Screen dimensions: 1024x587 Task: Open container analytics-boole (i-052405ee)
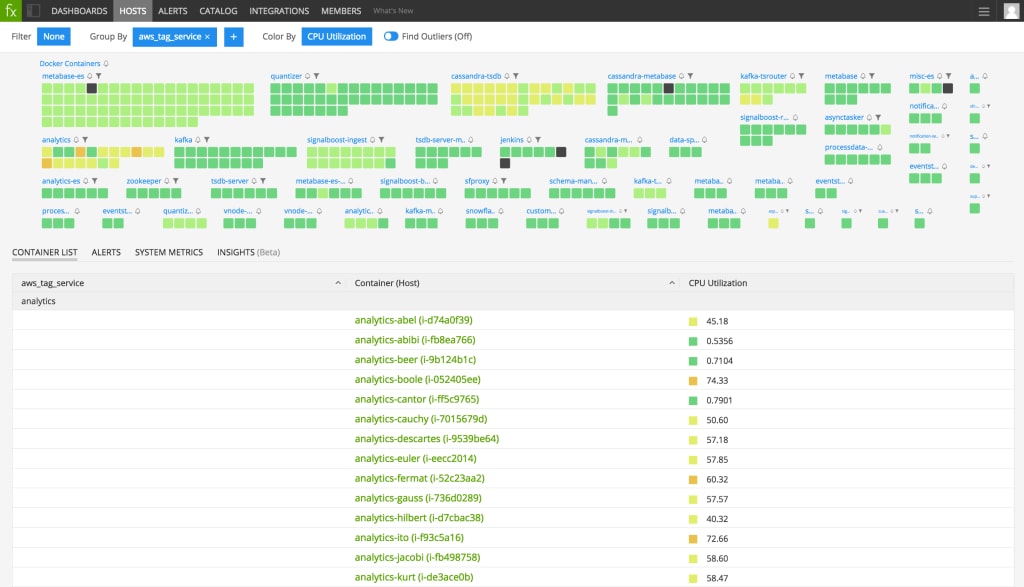coord(417,379)
